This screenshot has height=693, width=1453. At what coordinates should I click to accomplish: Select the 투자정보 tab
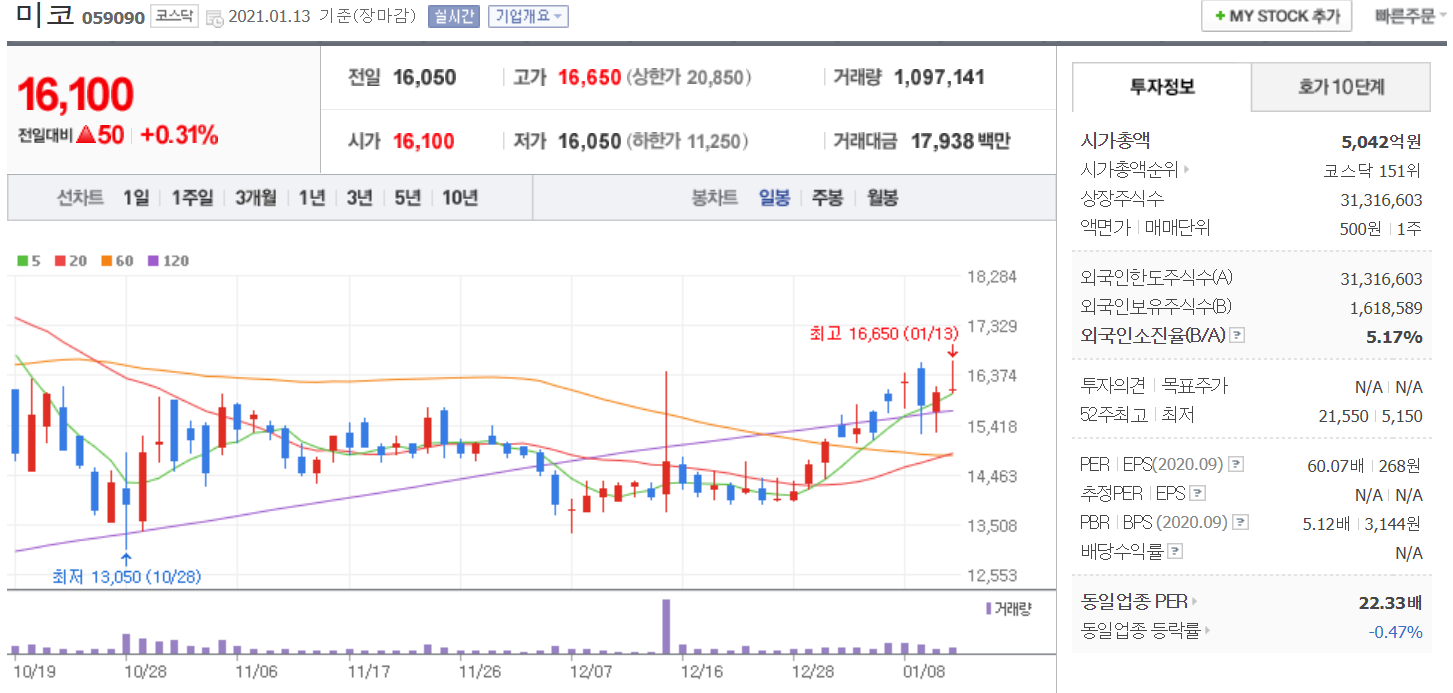point(1162,87)
